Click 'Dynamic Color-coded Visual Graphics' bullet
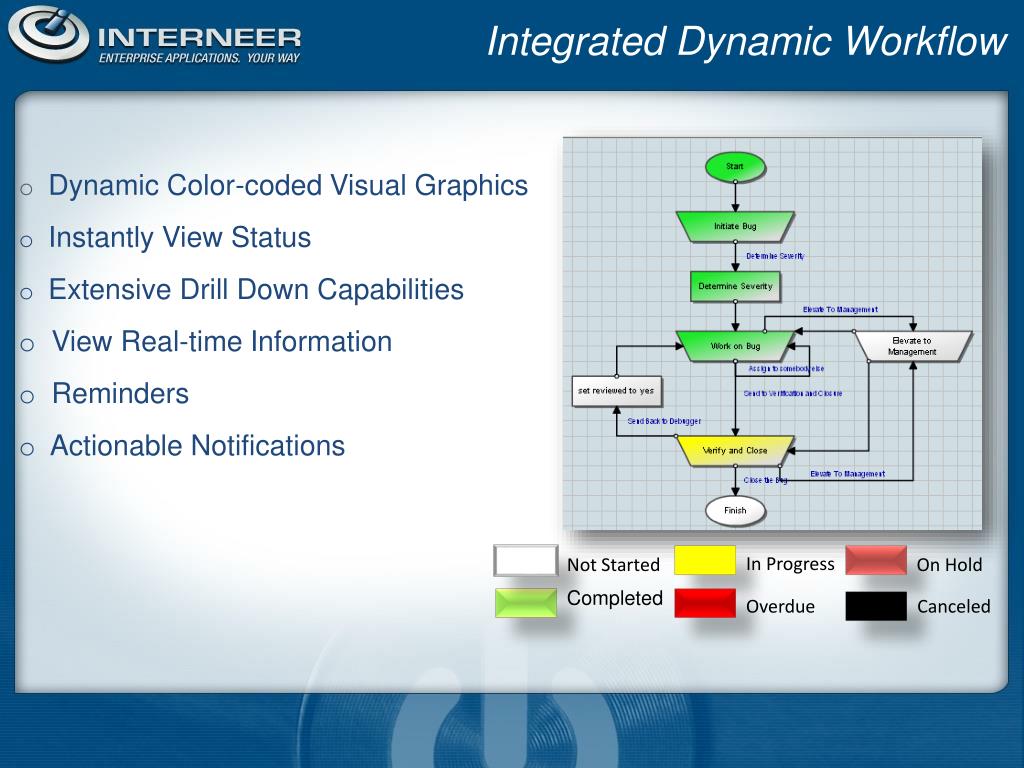Screen dimensions: 1024x768 (288, 185)
